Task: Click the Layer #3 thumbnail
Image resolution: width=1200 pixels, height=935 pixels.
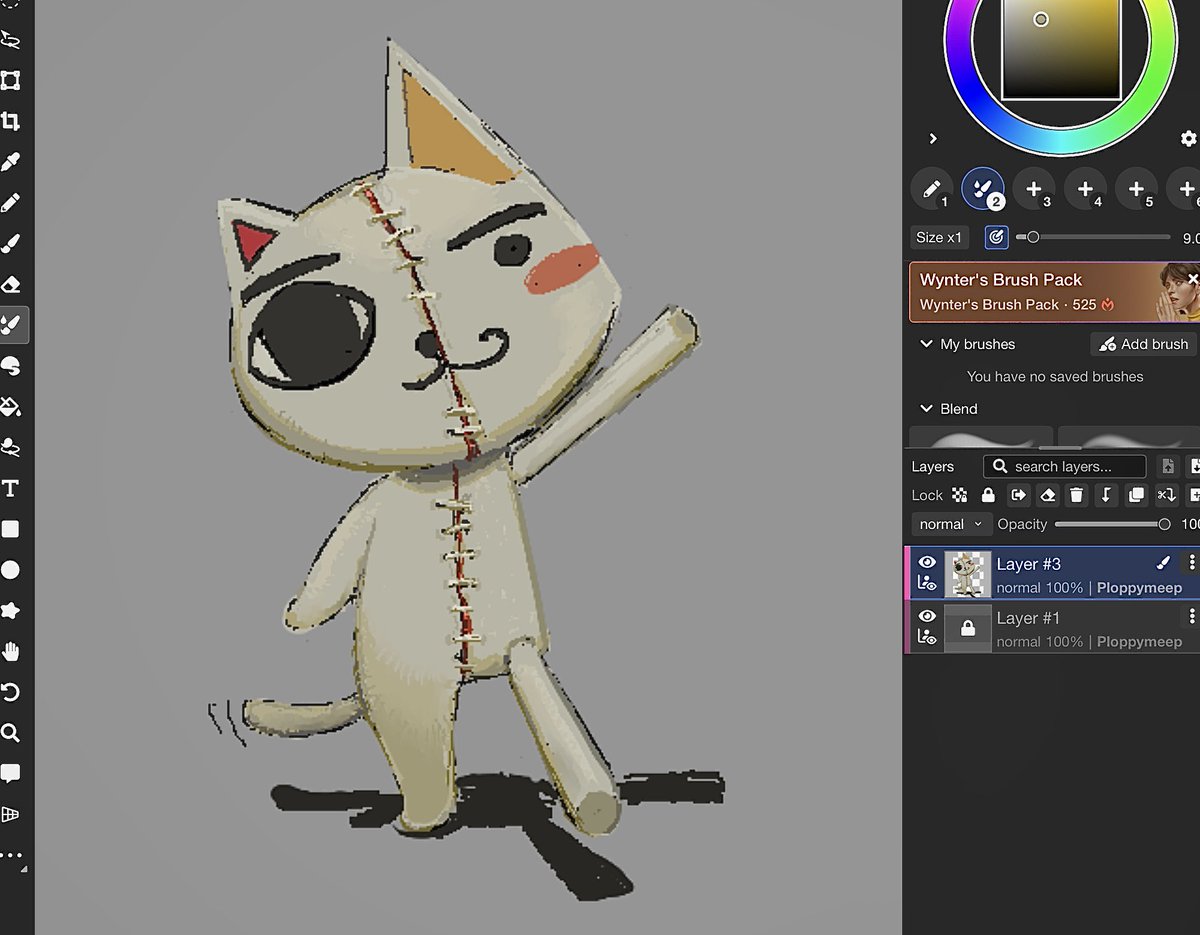Action: click(x=968, y=574)
